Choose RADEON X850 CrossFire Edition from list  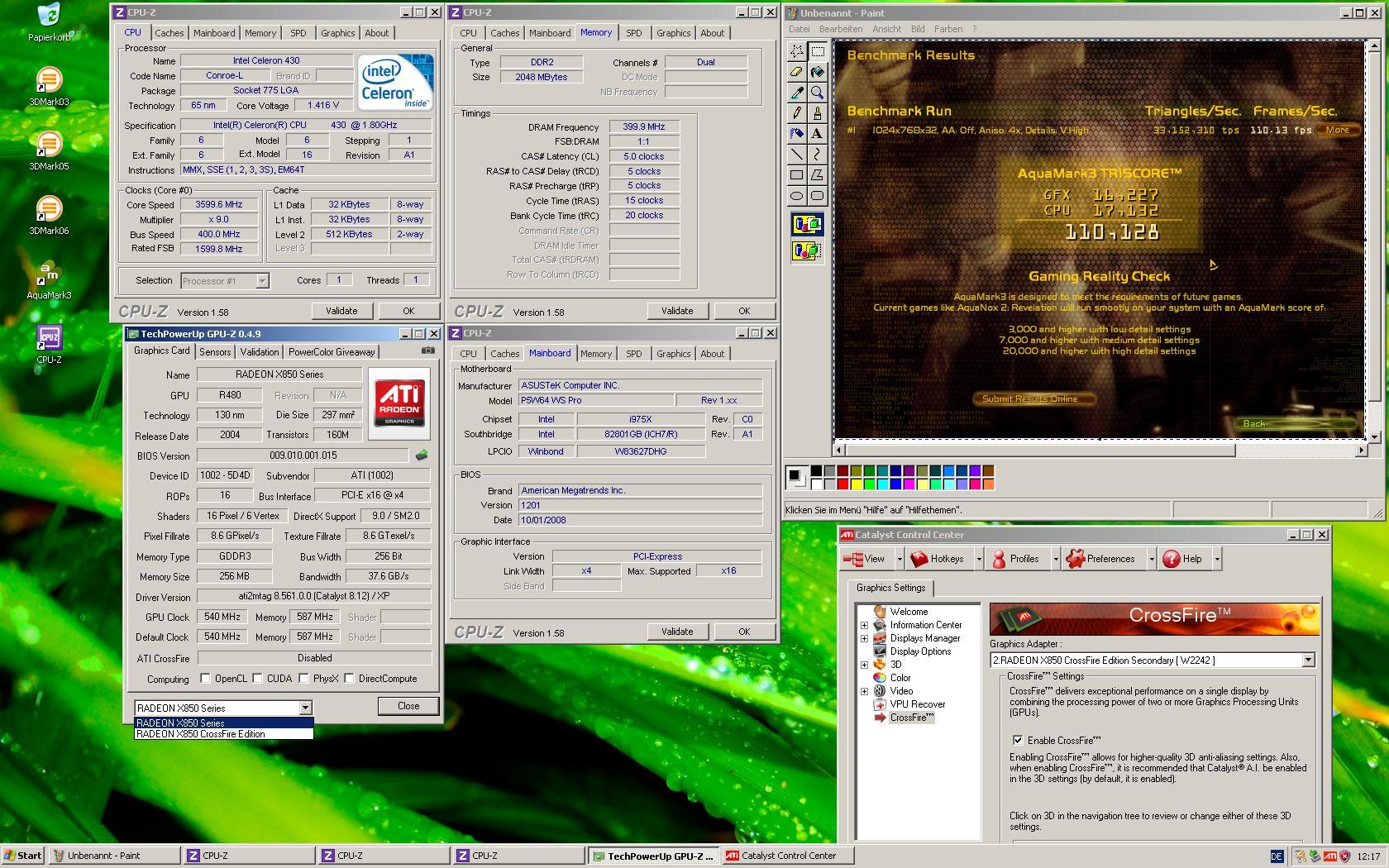click(224, 734)
